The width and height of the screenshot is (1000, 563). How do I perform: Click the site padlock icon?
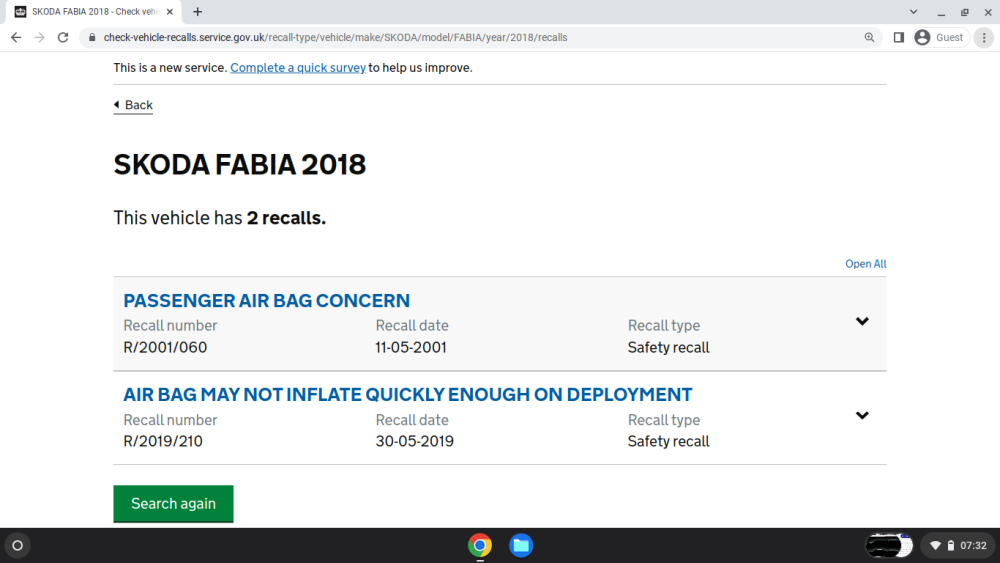92,38
